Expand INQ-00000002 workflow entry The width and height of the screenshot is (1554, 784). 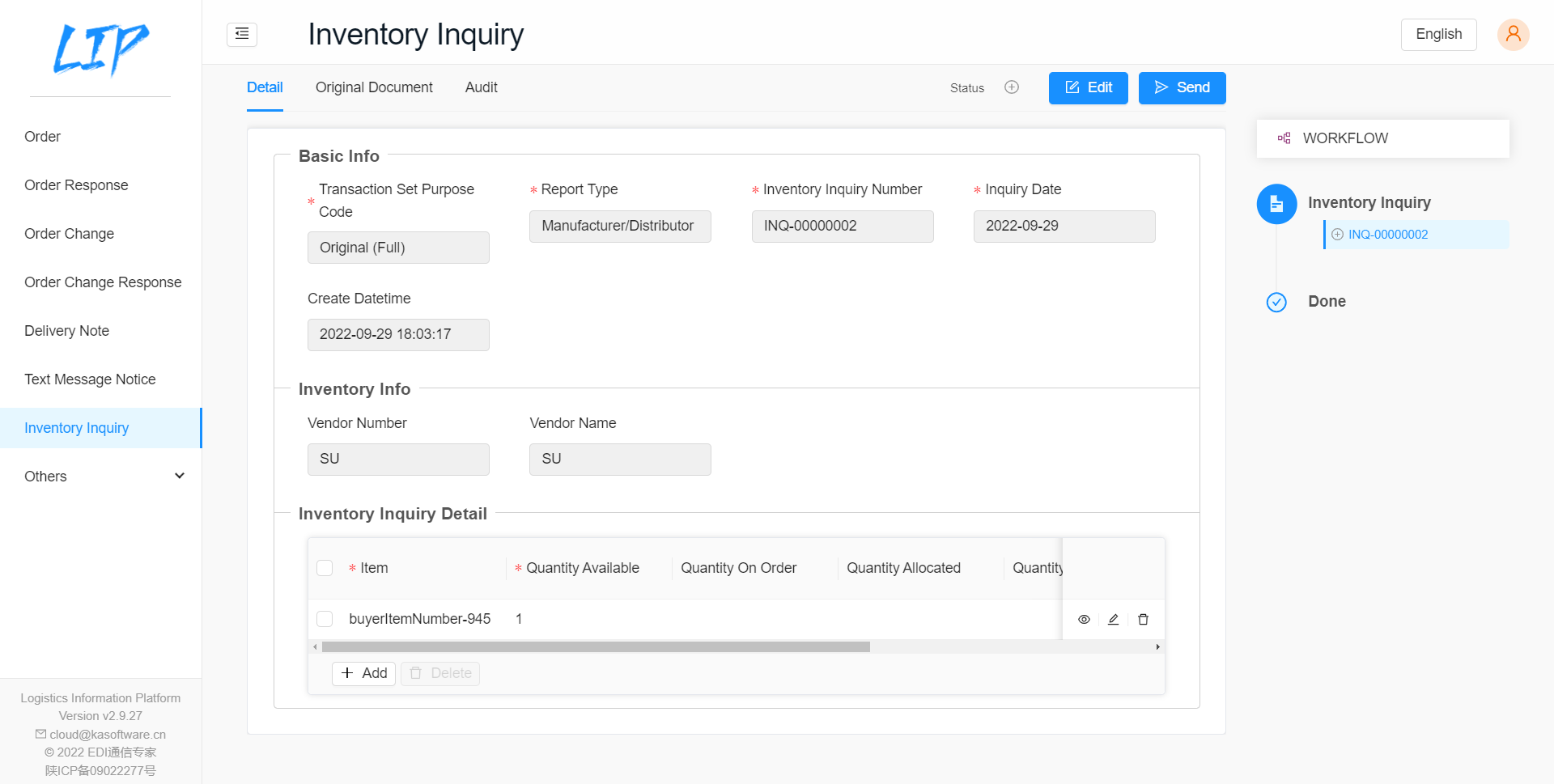pos(1338,235)
